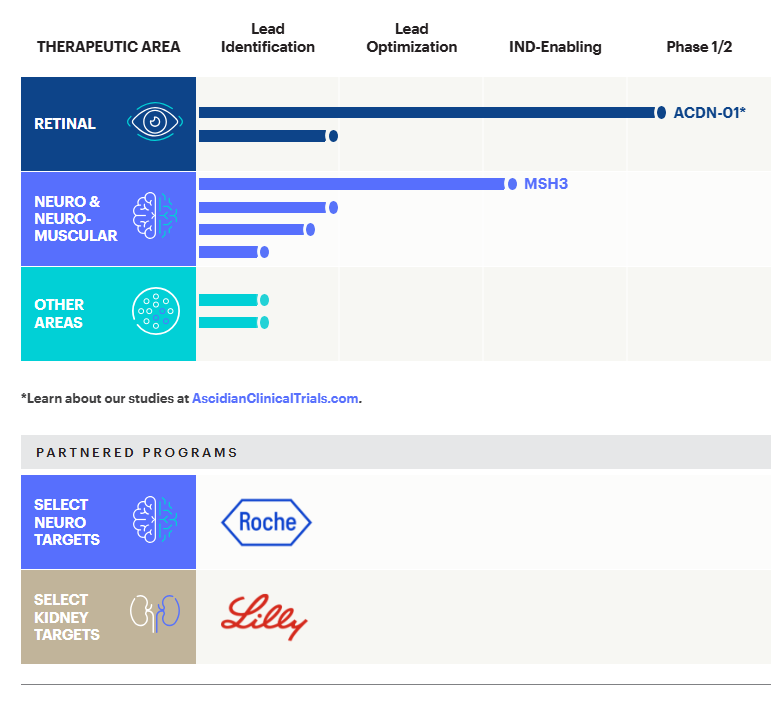Select the IND-Enabling column header
The width and height of the screenshot is (783, 702).
tap(555, 47)
